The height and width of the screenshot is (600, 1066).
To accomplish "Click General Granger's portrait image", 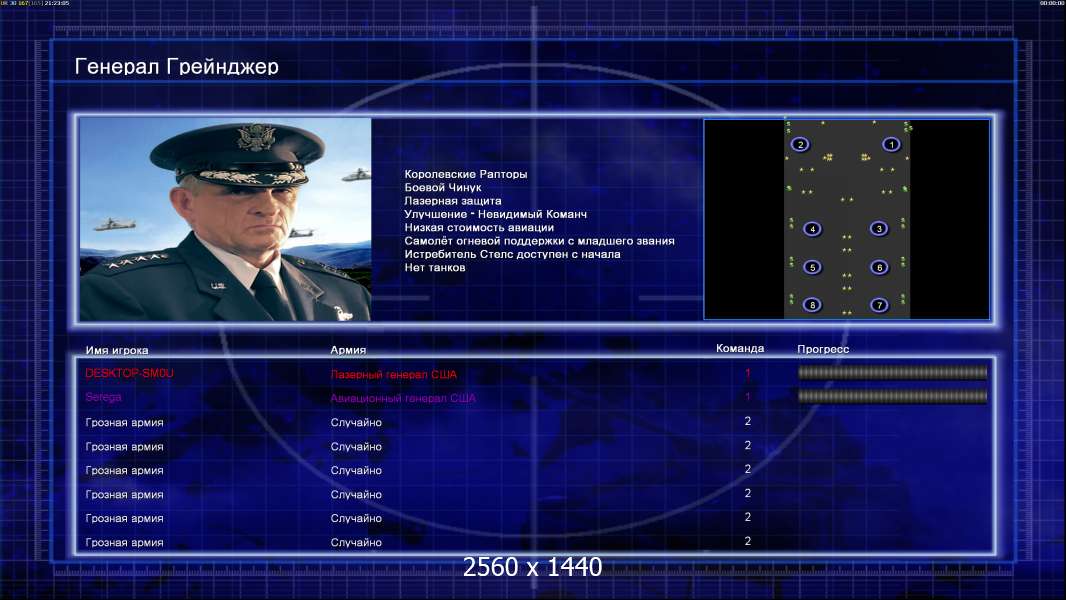I will tap(225, 219).
